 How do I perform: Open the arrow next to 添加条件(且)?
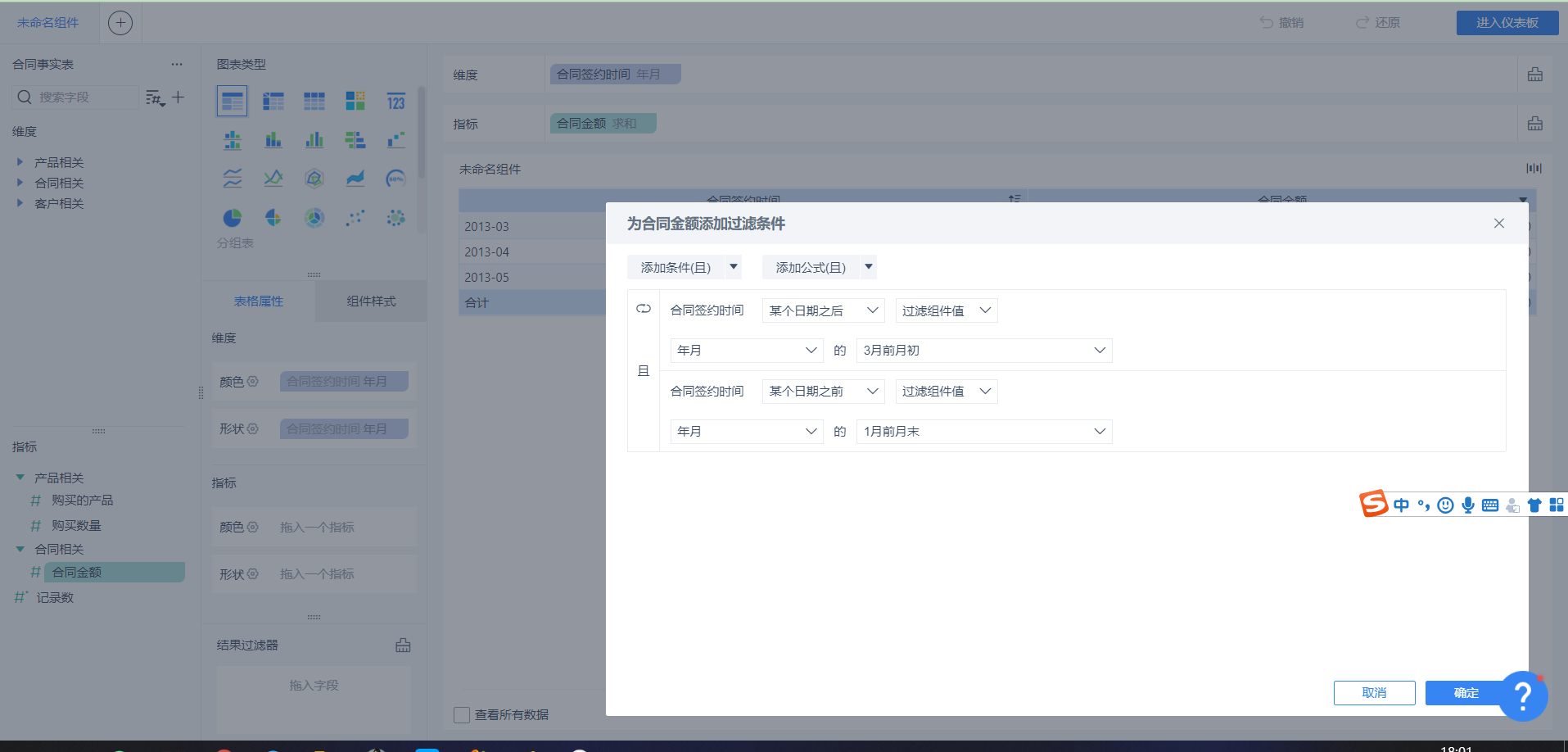734,267
